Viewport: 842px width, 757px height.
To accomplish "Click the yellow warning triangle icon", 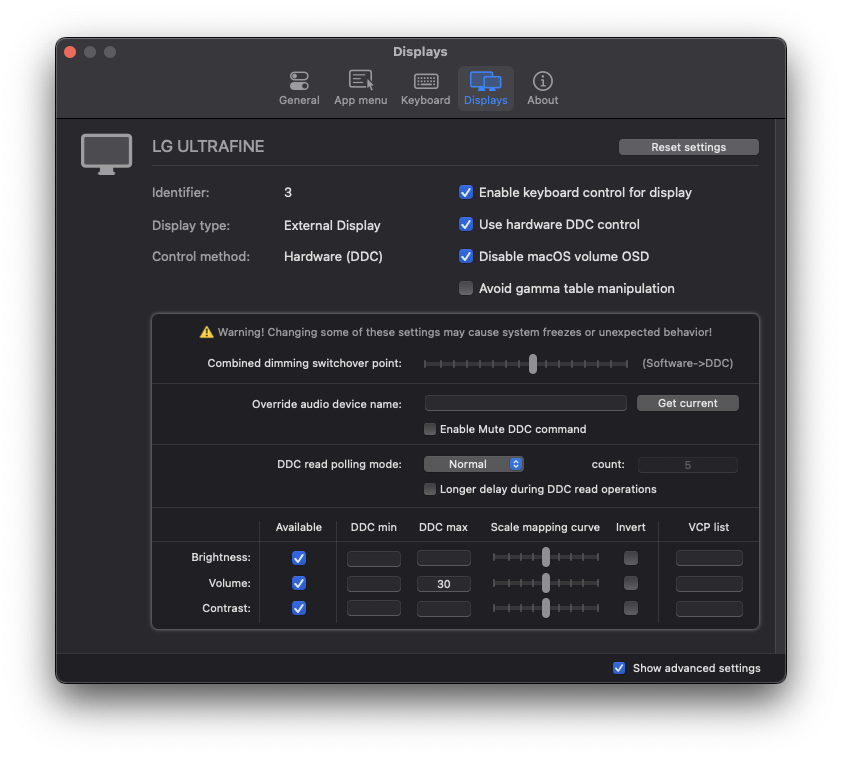I will (207, 332).
